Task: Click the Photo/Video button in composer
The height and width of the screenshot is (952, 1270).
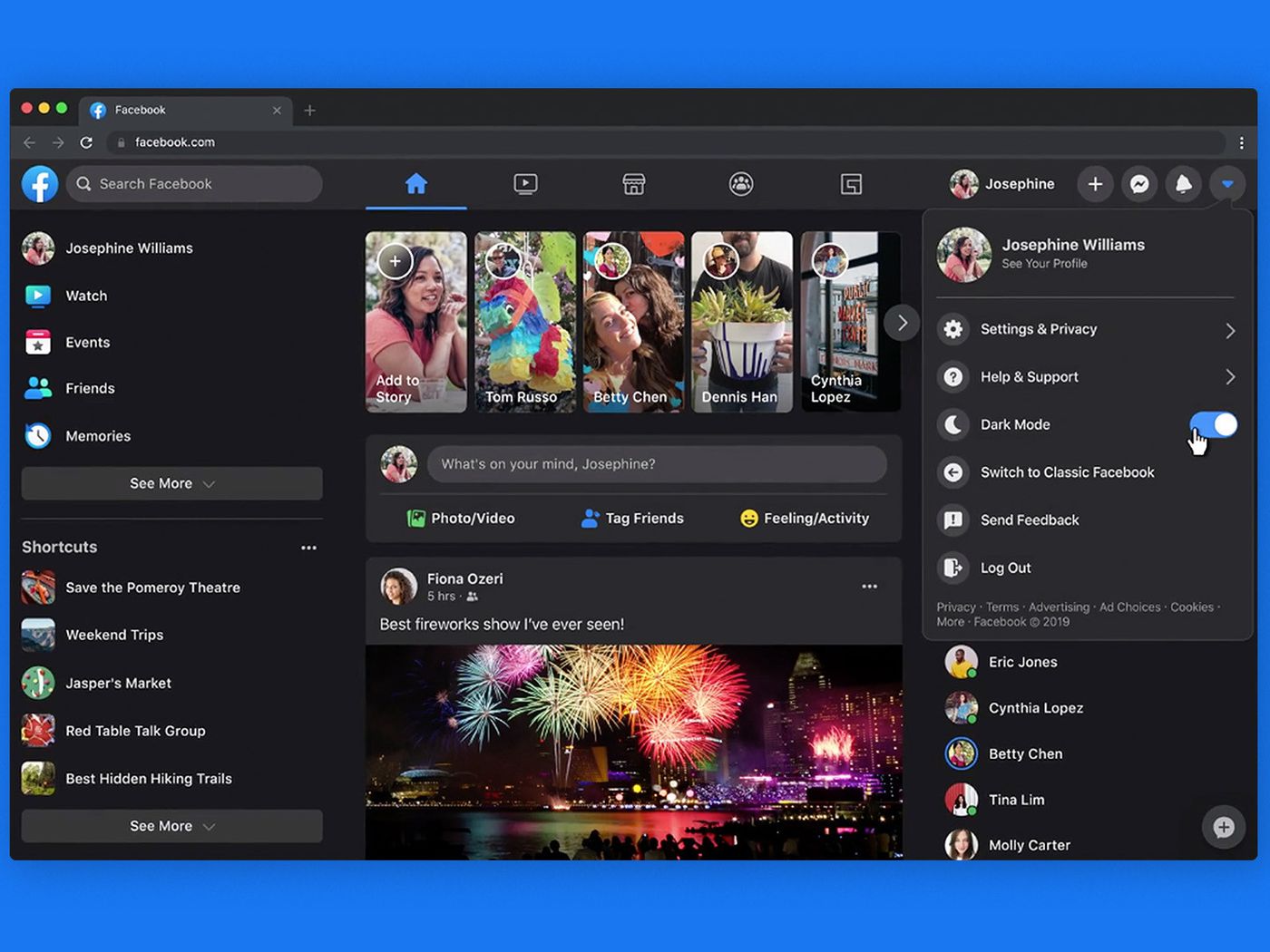Action: 461,519
